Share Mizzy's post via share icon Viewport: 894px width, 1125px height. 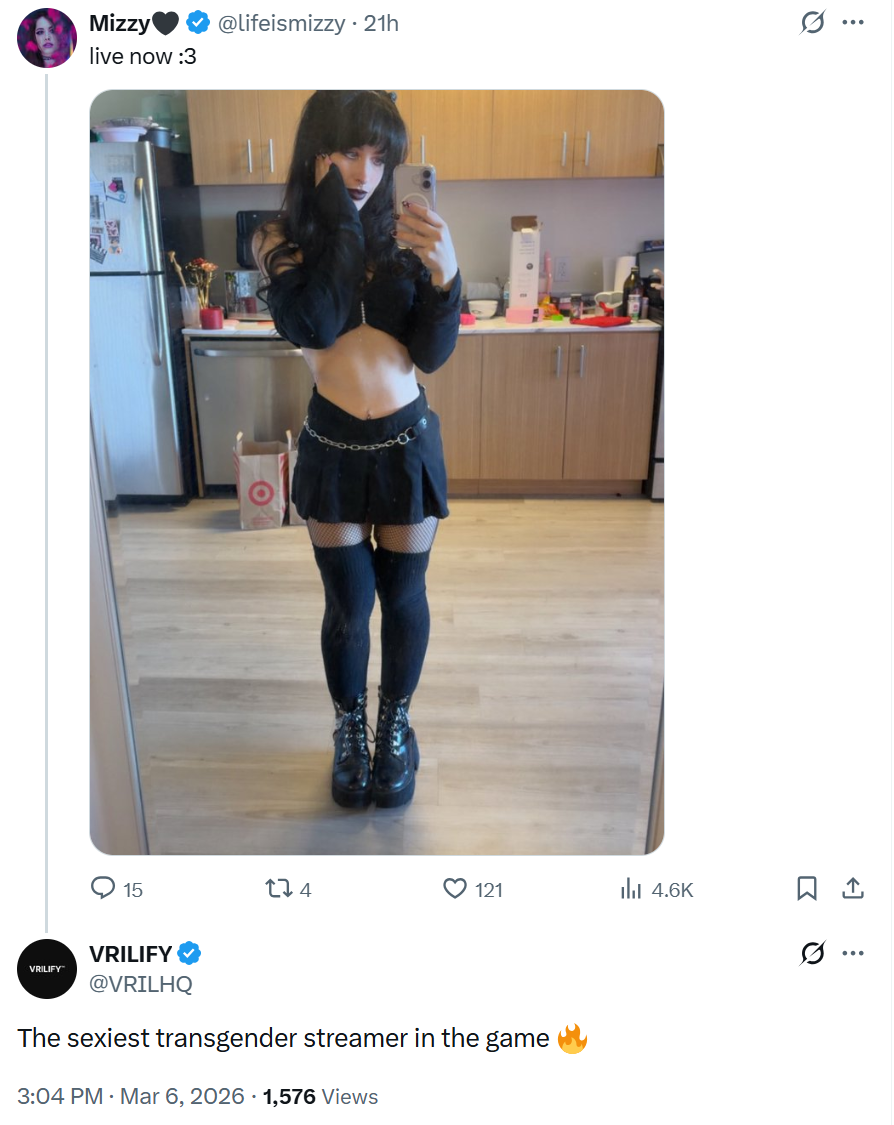point(852,889)
